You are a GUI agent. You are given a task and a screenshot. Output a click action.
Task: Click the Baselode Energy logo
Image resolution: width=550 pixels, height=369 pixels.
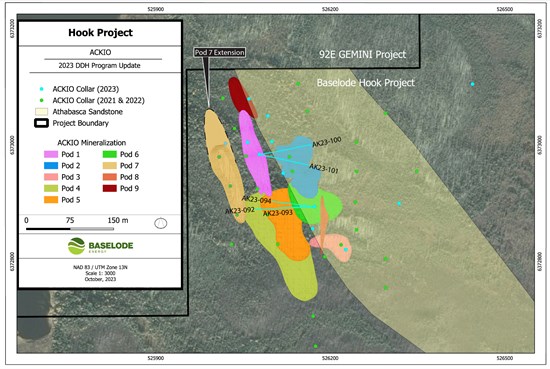100,246
